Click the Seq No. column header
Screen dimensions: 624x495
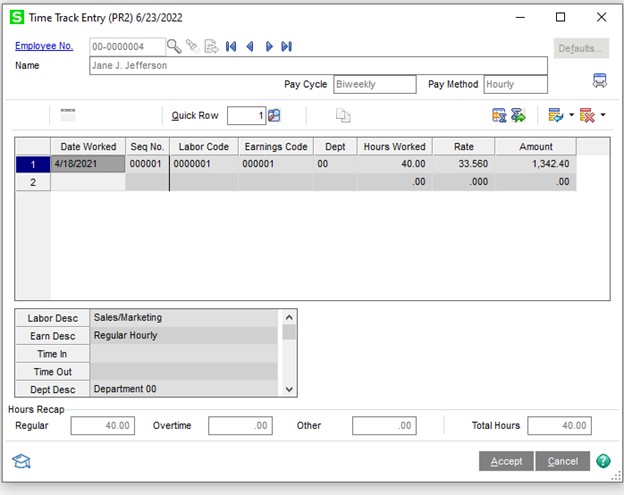[147, 147]
